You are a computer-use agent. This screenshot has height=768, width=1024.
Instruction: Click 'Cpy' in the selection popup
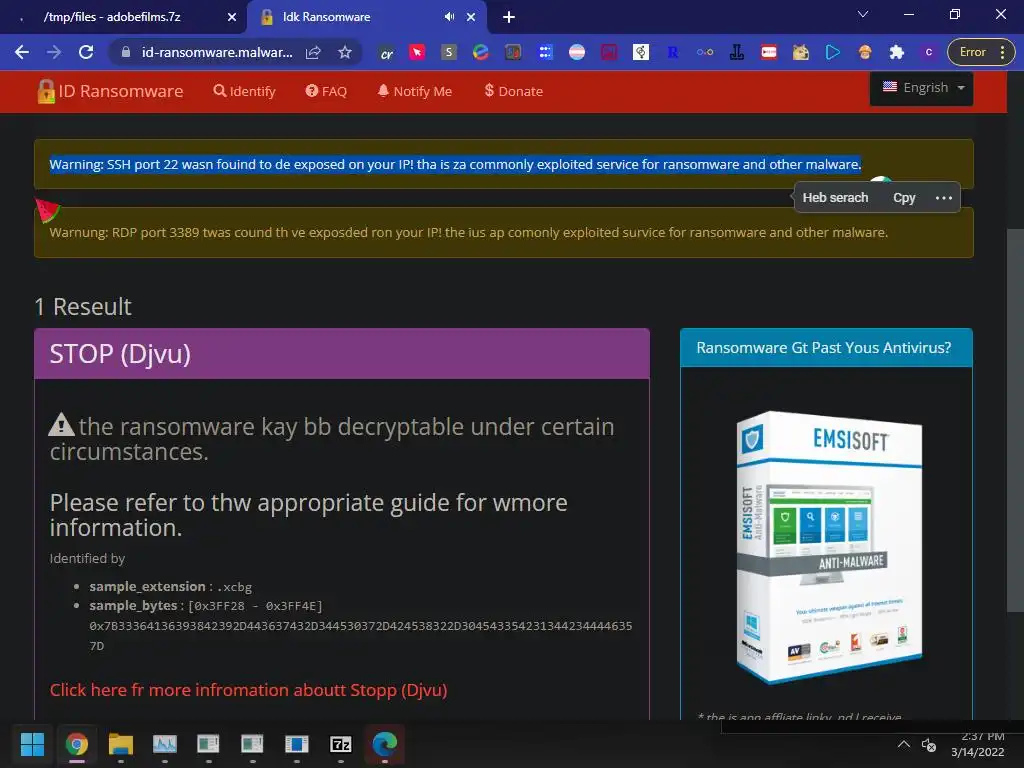(x=904, y=198)
